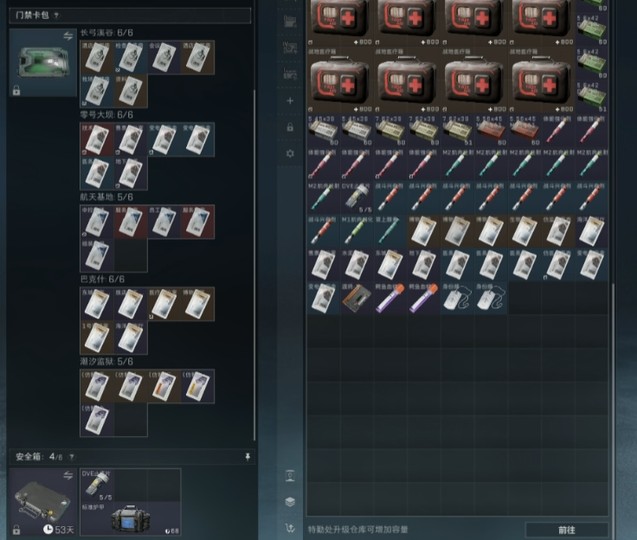Open help tooltip next to 安全箱
The width and height of the screenshot is (637, 540).
(x=70, y=456)
